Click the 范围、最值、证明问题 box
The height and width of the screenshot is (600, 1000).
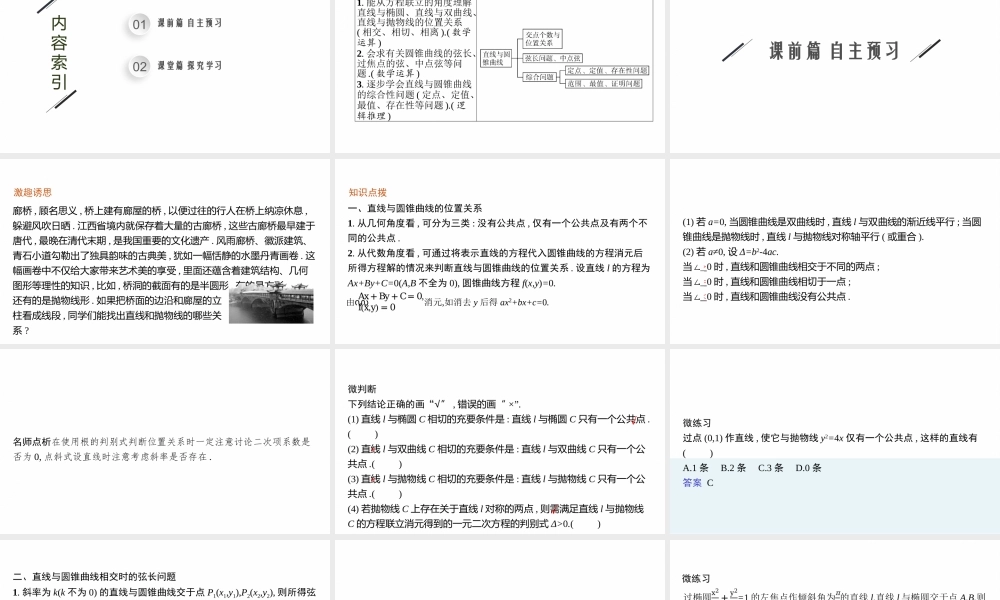[606, 81]
